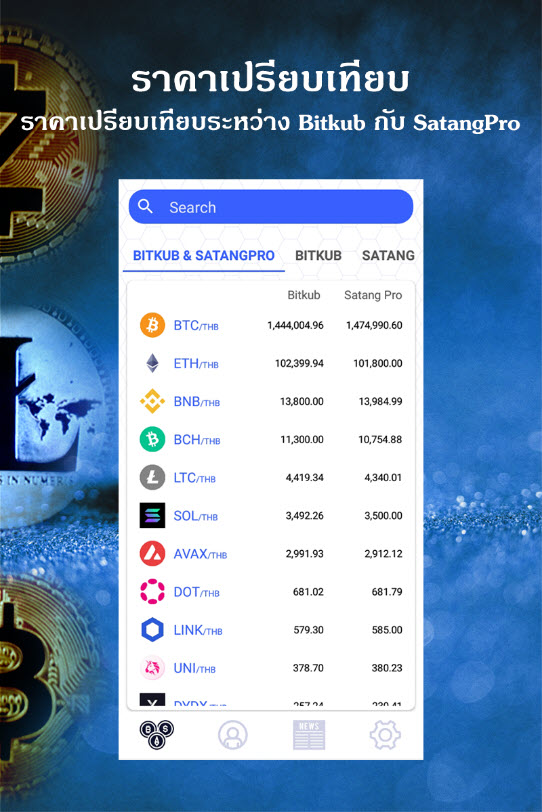Click the search magnifier icon
Viewport: 542px width, 812px height.
coord(145,207)
